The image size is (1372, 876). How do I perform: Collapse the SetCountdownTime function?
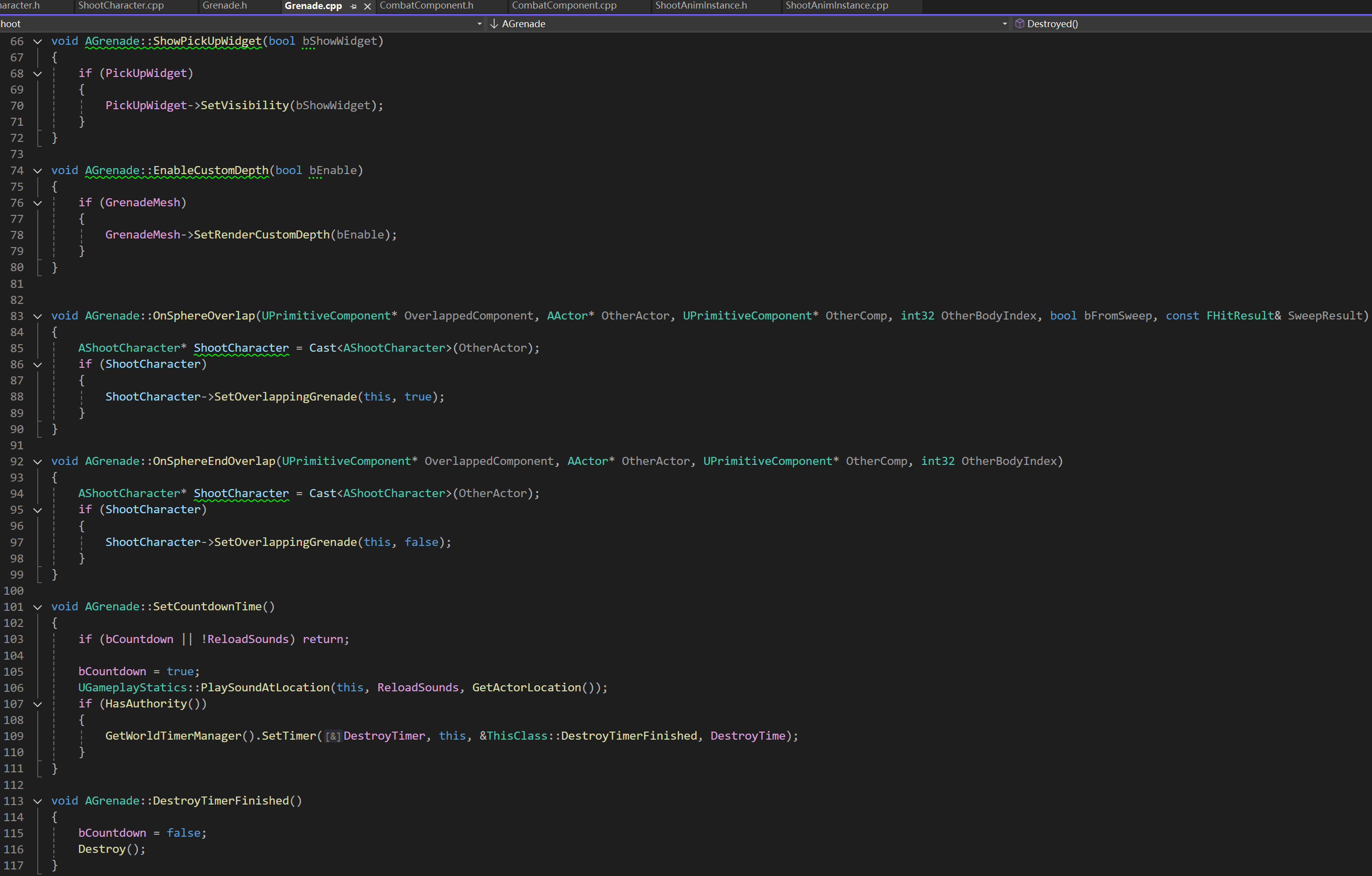click(38, 607)
